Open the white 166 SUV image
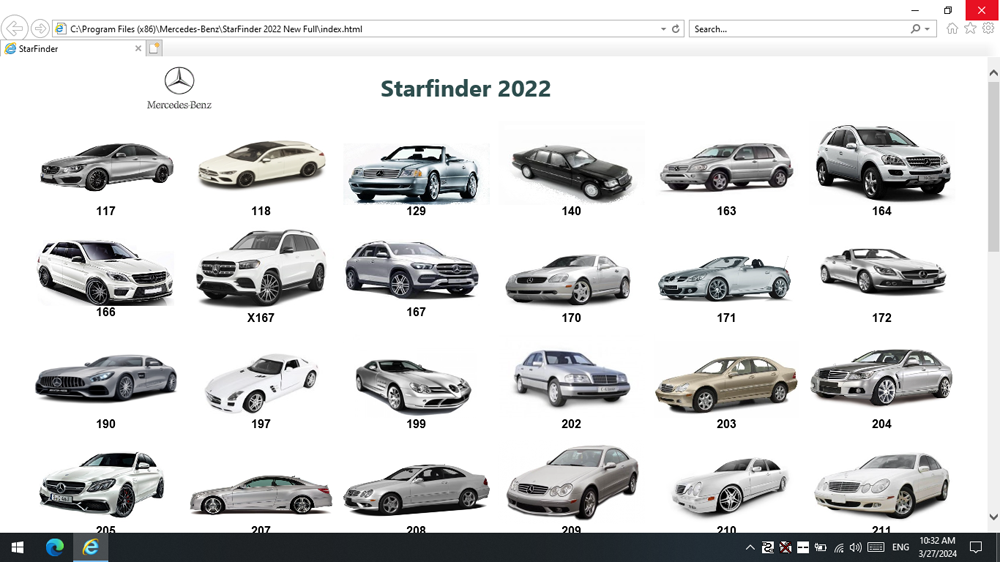Image resolution: width=1000 pixels, height=562 pixels. (x=106, y=272)
